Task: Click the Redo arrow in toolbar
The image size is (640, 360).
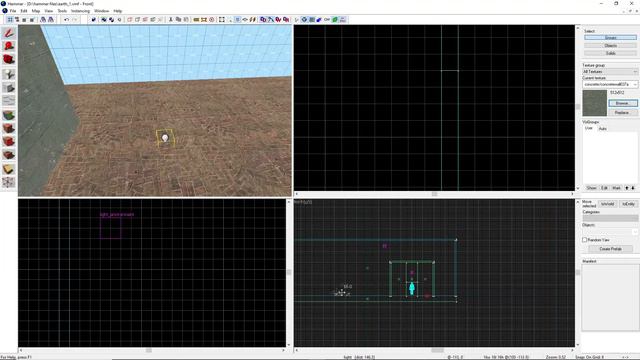Action: tap(74, 20)
